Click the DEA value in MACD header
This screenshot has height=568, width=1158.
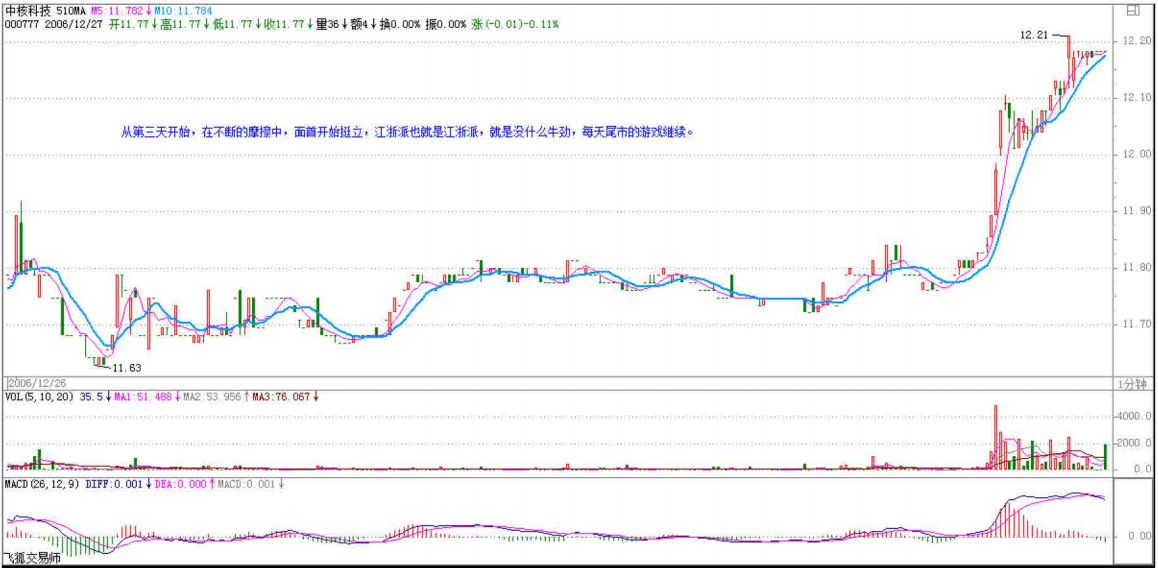(x=180, y=484)
